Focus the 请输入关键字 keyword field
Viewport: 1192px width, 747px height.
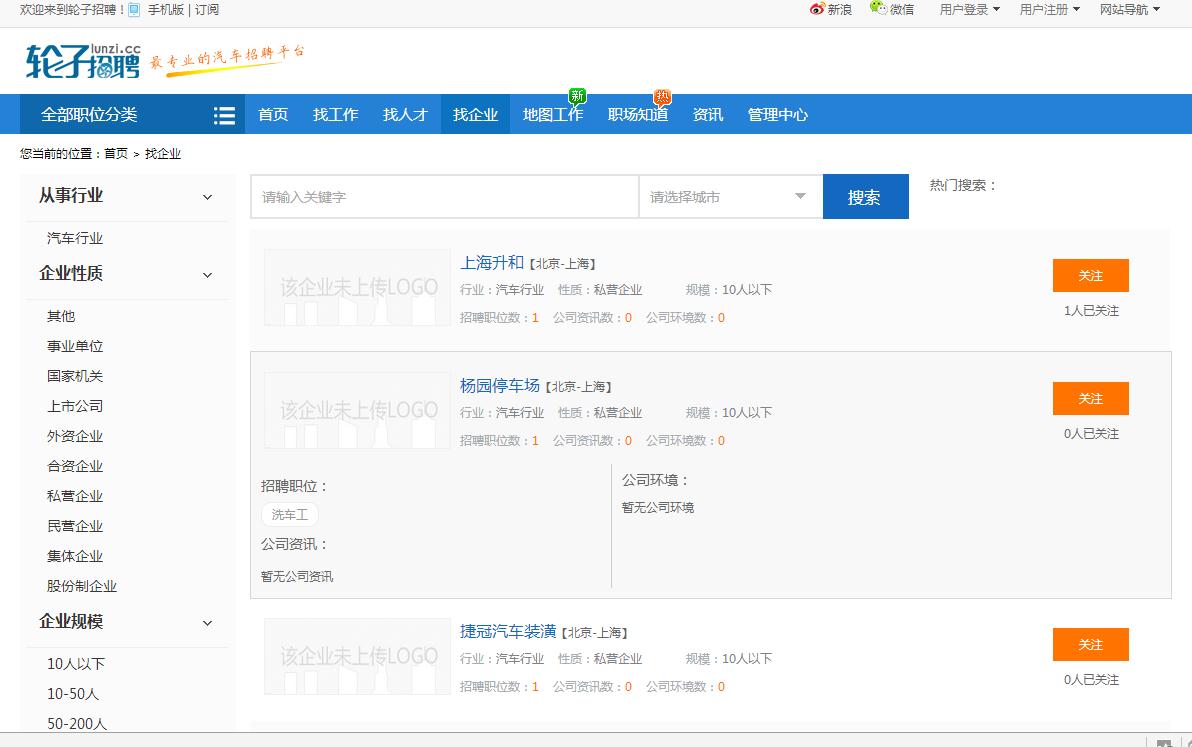[x=445, y=197]
